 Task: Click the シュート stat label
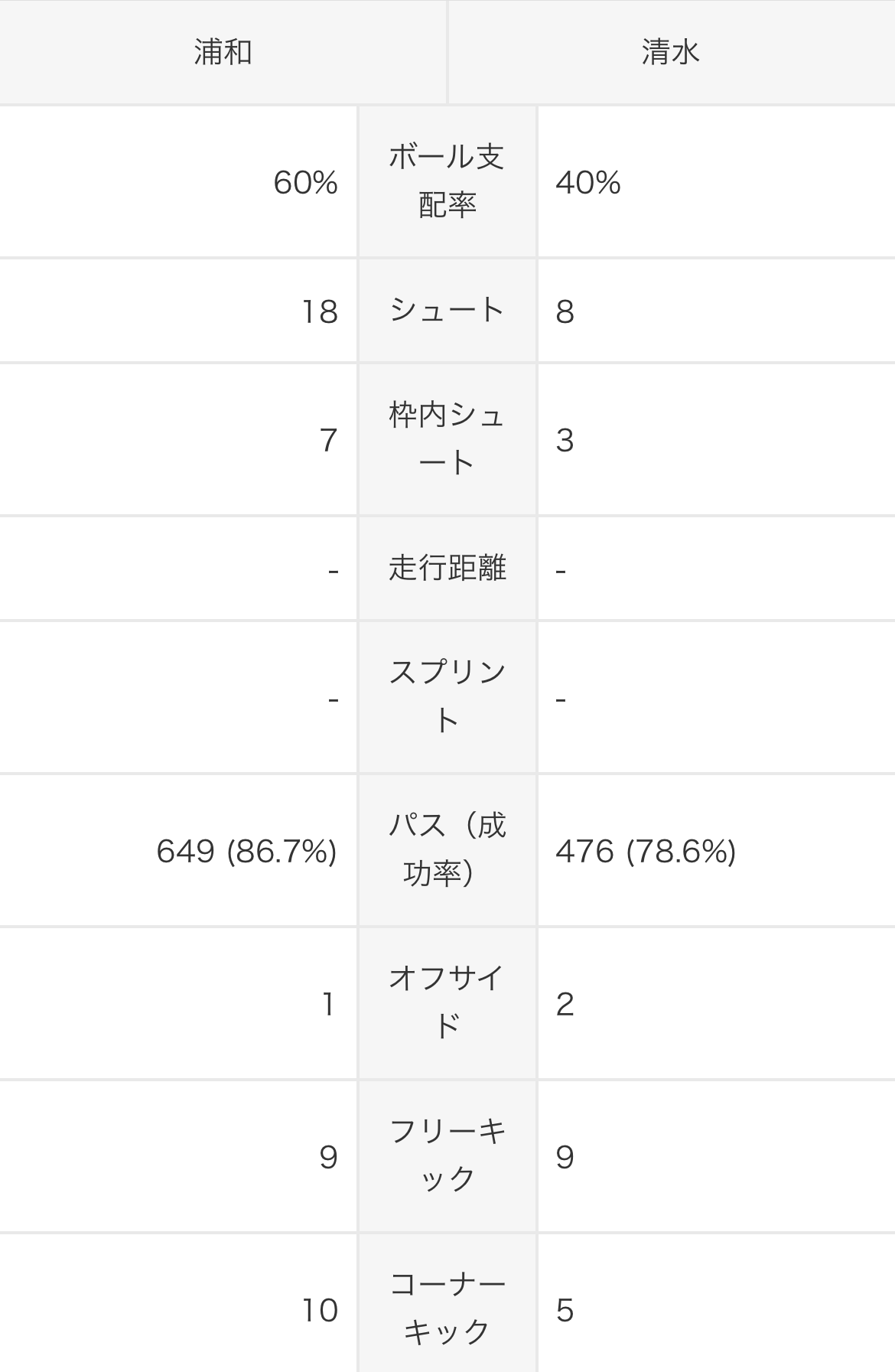[447, 311]
